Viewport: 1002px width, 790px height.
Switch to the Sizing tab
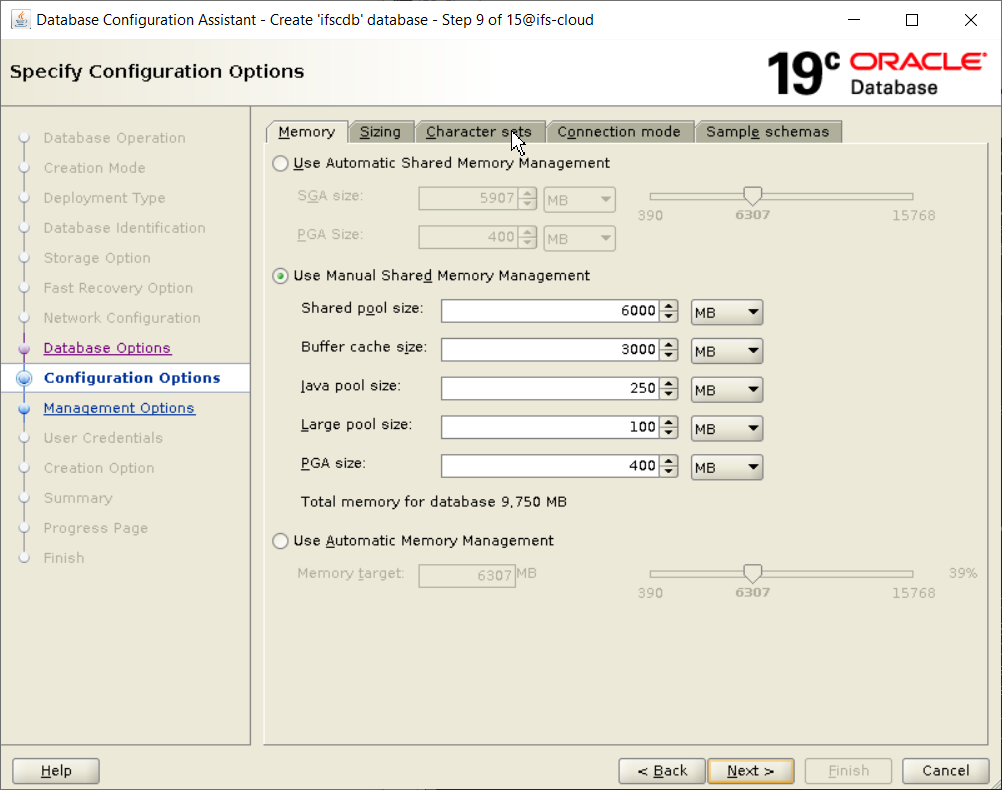pyautogui.click(x=380, y=132)
